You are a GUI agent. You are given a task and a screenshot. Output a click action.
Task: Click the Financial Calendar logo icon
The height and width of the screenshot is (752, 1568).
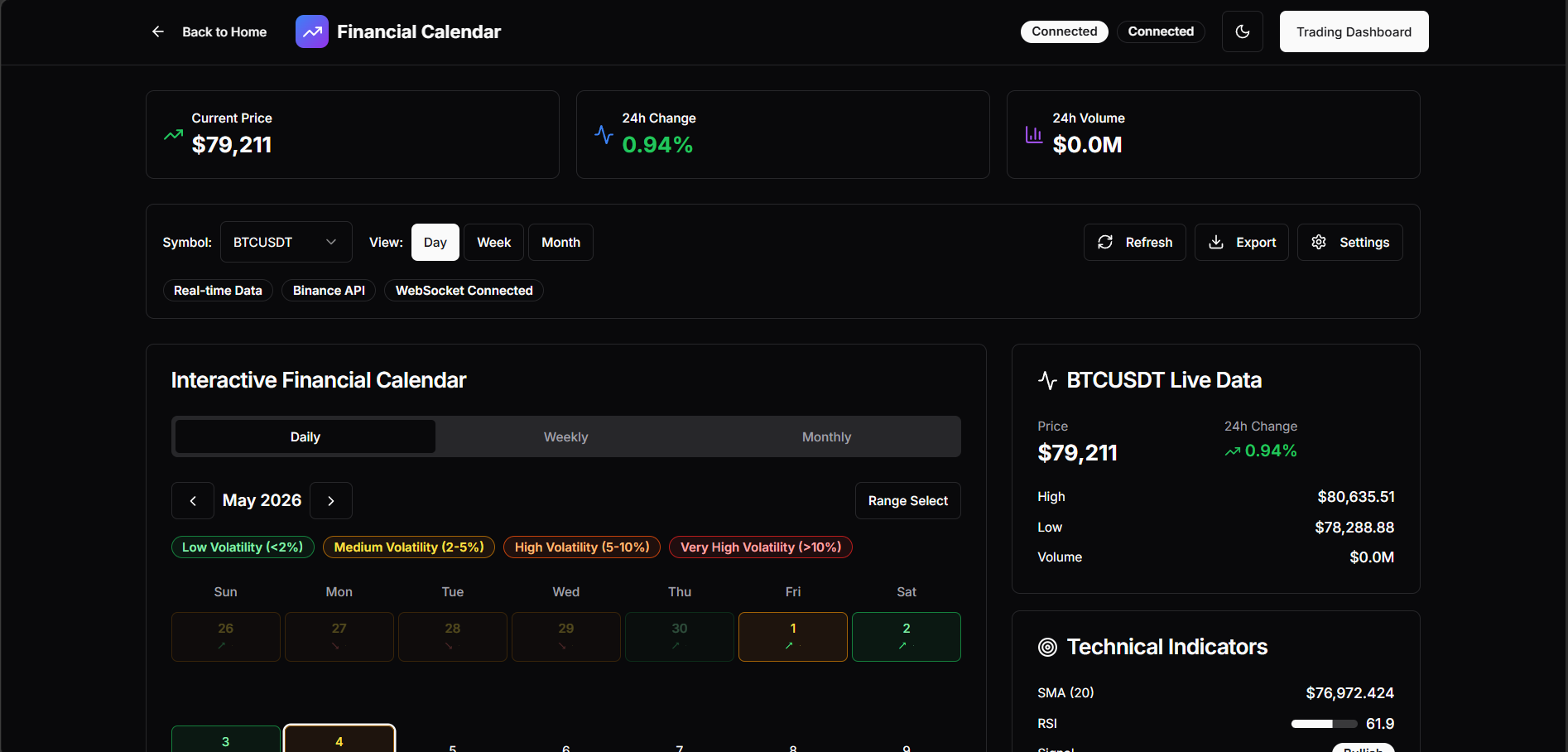pyautogui.click(x=312, y=31)
